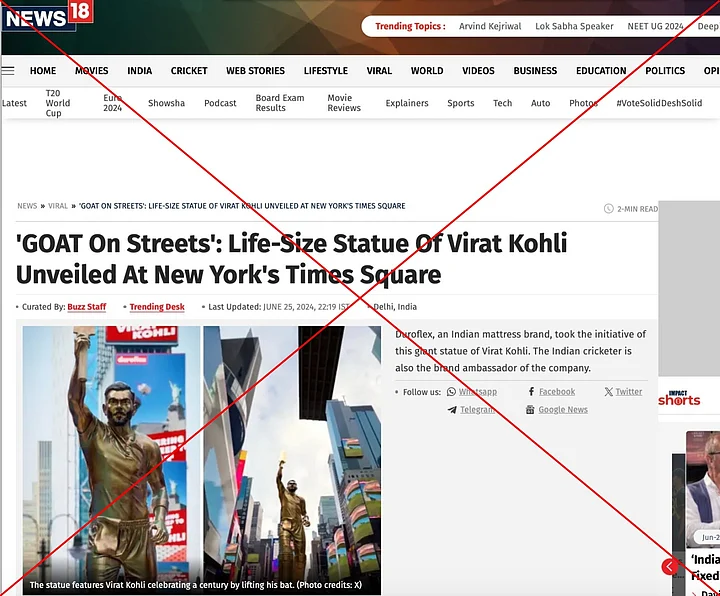Click the Trending Desk link
The width and height of the screenshot is (720, 596).
click(157, 307)
